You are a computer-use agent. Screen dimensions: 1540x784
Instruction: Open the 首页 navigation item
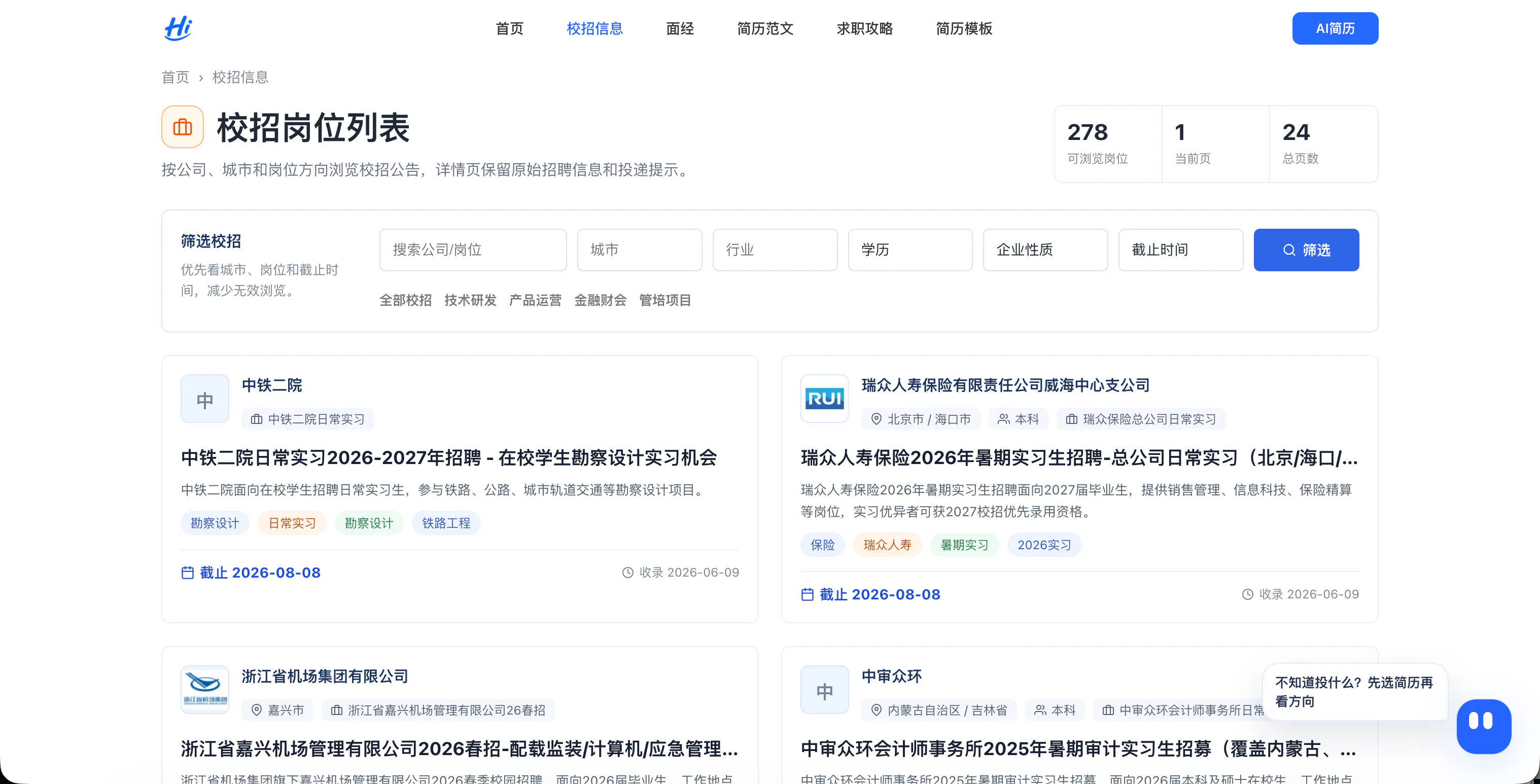pyautogui.click(x=509, y=28)
